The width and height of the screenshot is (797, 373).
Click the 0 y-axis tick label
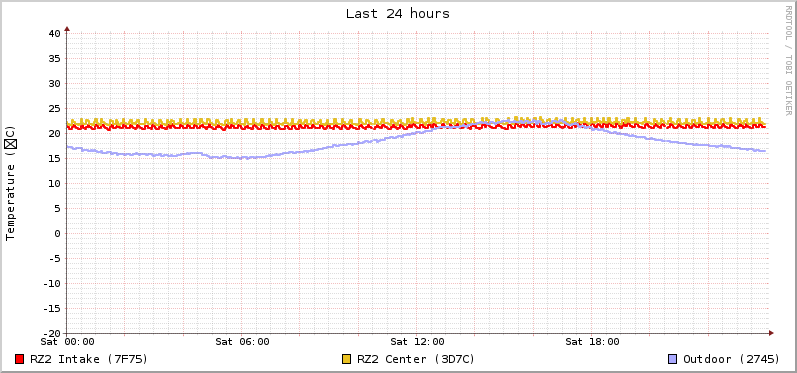pyautogui.click(x=57, y=233)
